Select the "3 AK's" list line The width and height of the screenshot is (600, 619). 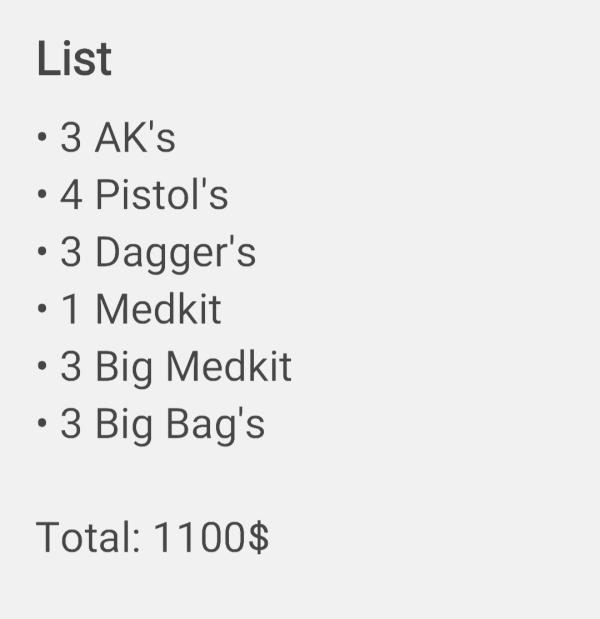[x=117, y=138]
